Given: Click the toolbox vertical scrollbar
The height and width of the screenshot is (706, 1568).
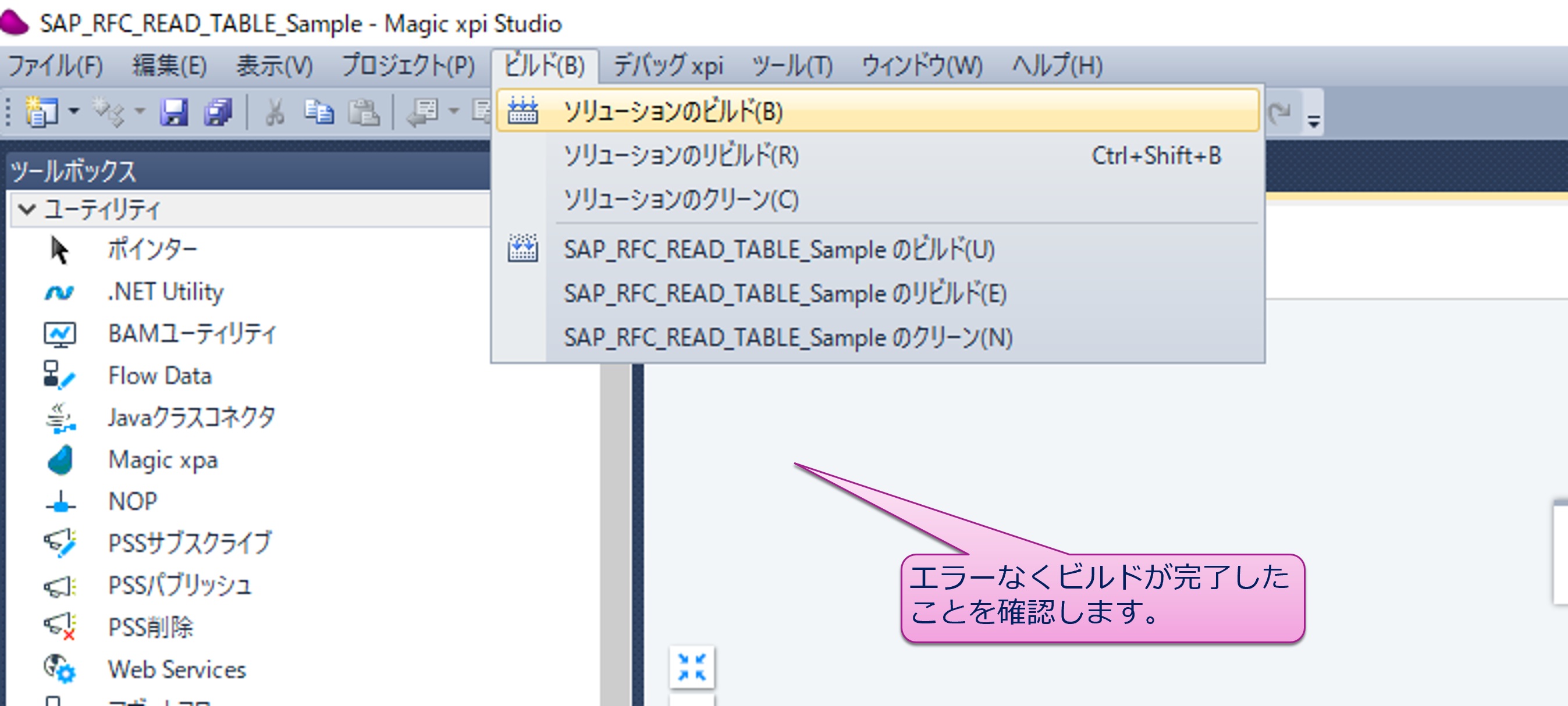Looking at the screenshot, I should coord(615,534).
